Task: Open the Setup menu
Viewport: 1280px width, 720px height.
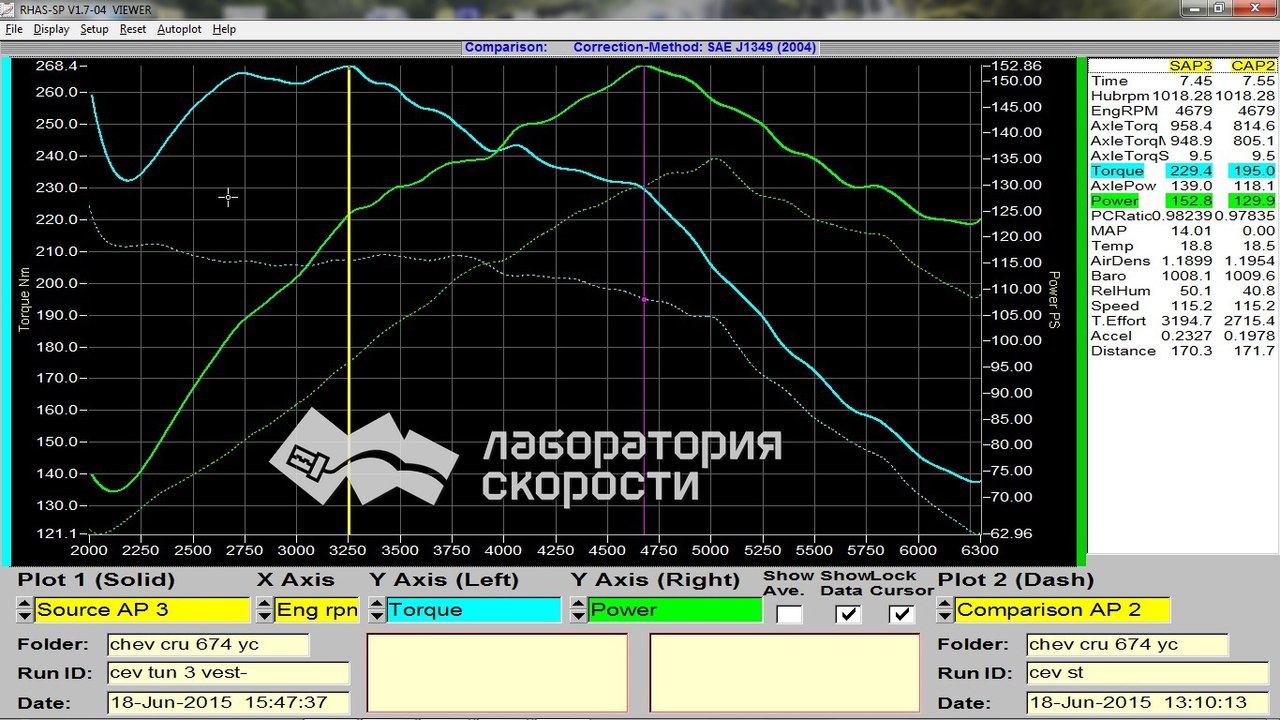Action: [94, 29]
